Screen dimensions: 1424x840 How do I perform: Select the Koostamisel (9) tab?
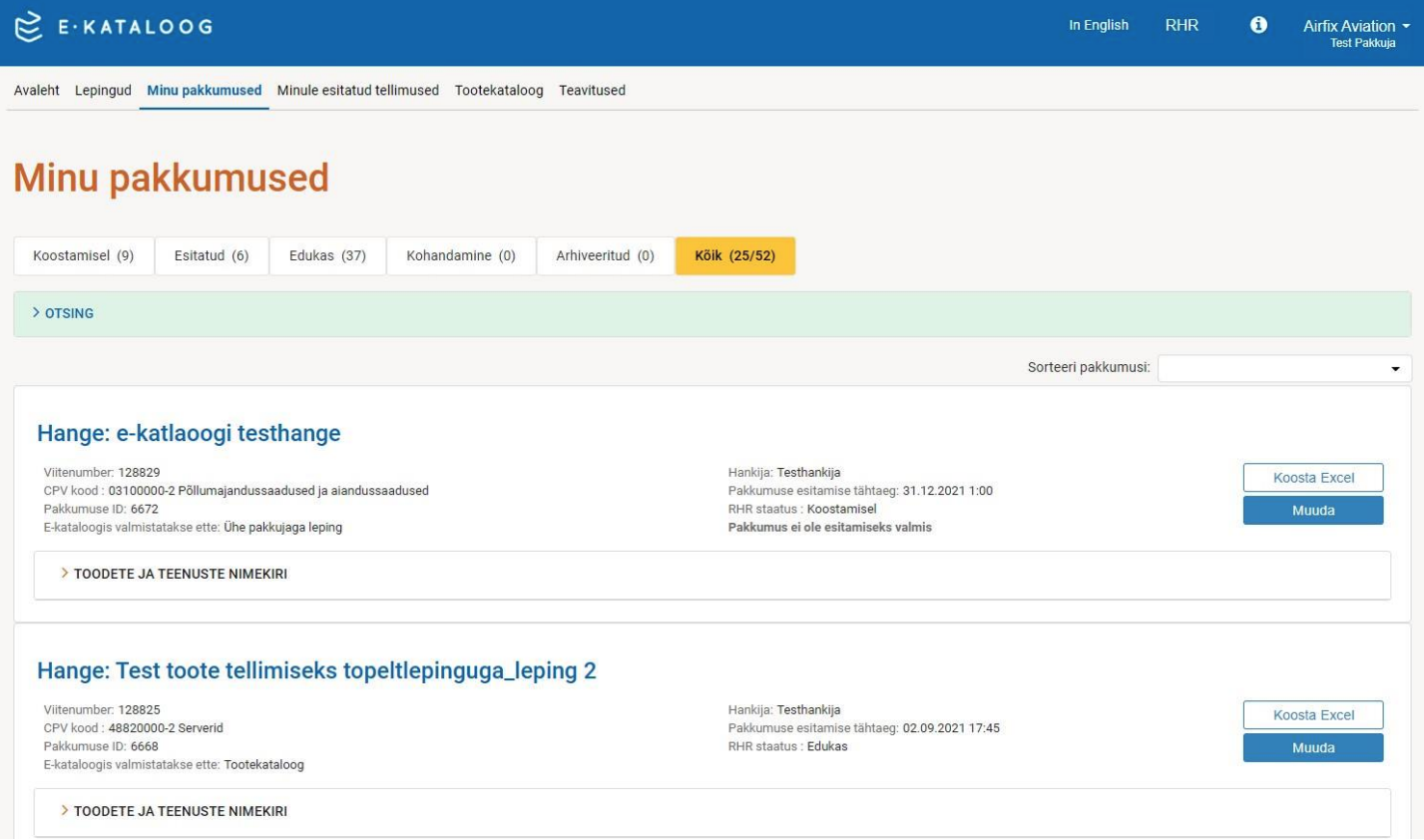pos(83,255)
